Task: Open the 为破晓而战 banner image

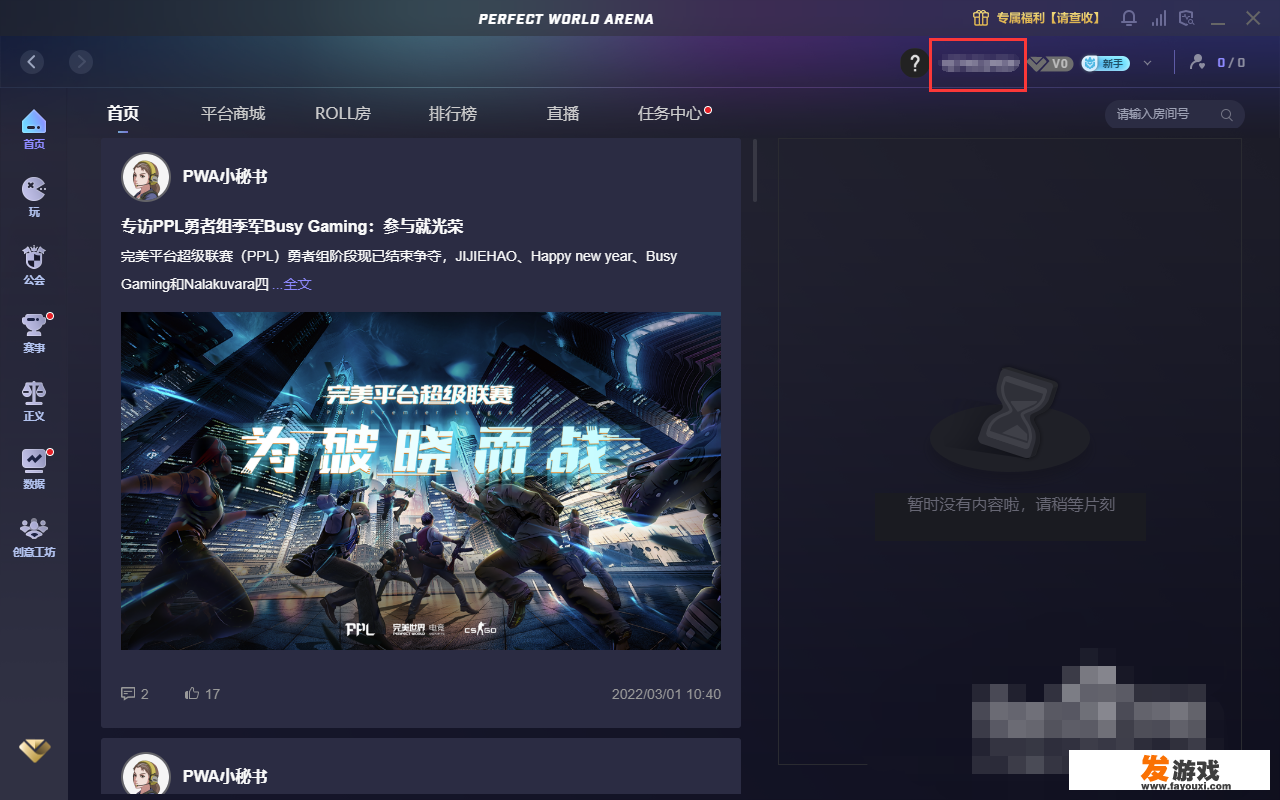Action: pos(421,481)
